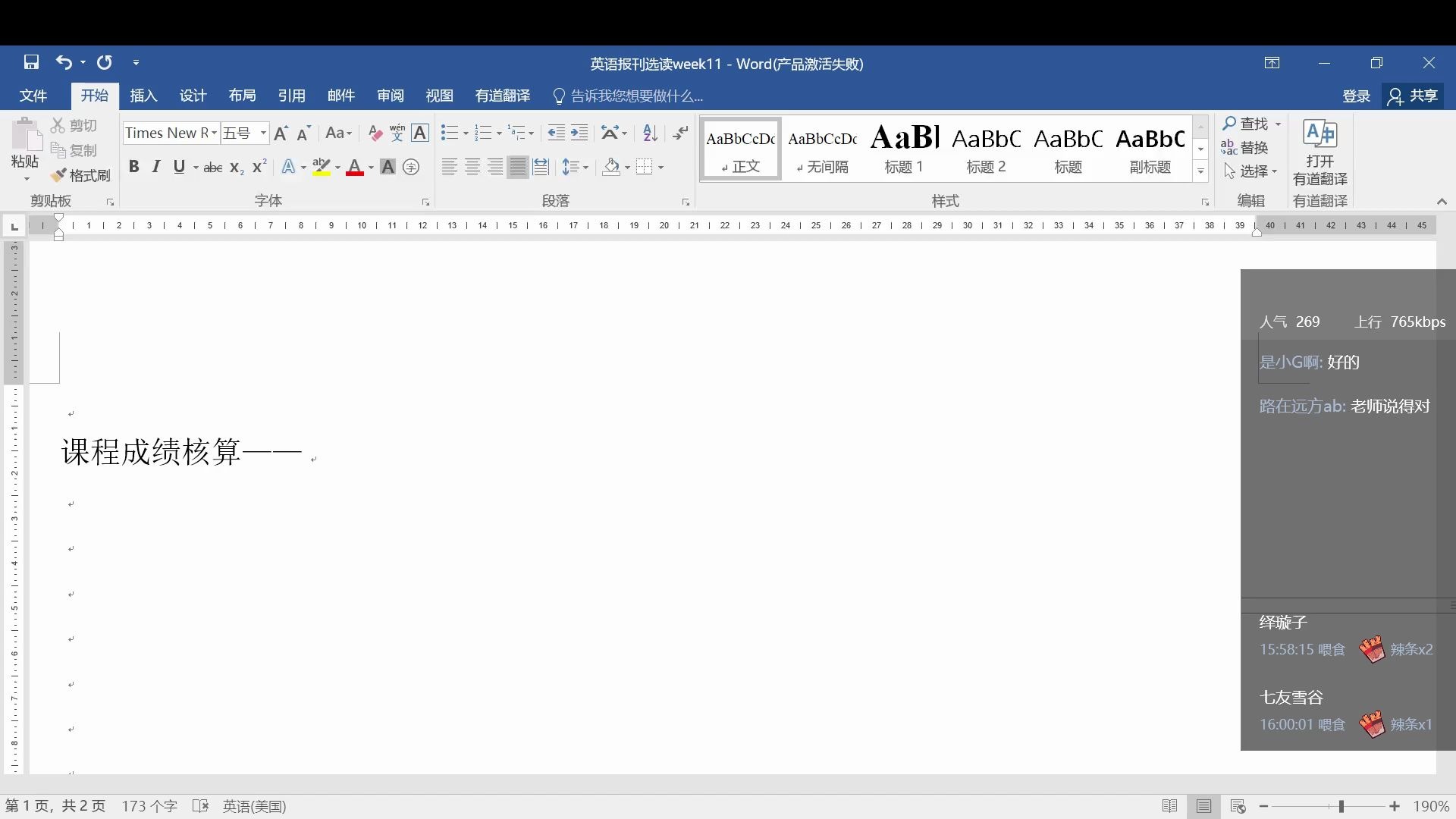Toggle strikethrough text
Image resolution: width=1456 pixels, height=819 pixels.
(x=213, y=168)
